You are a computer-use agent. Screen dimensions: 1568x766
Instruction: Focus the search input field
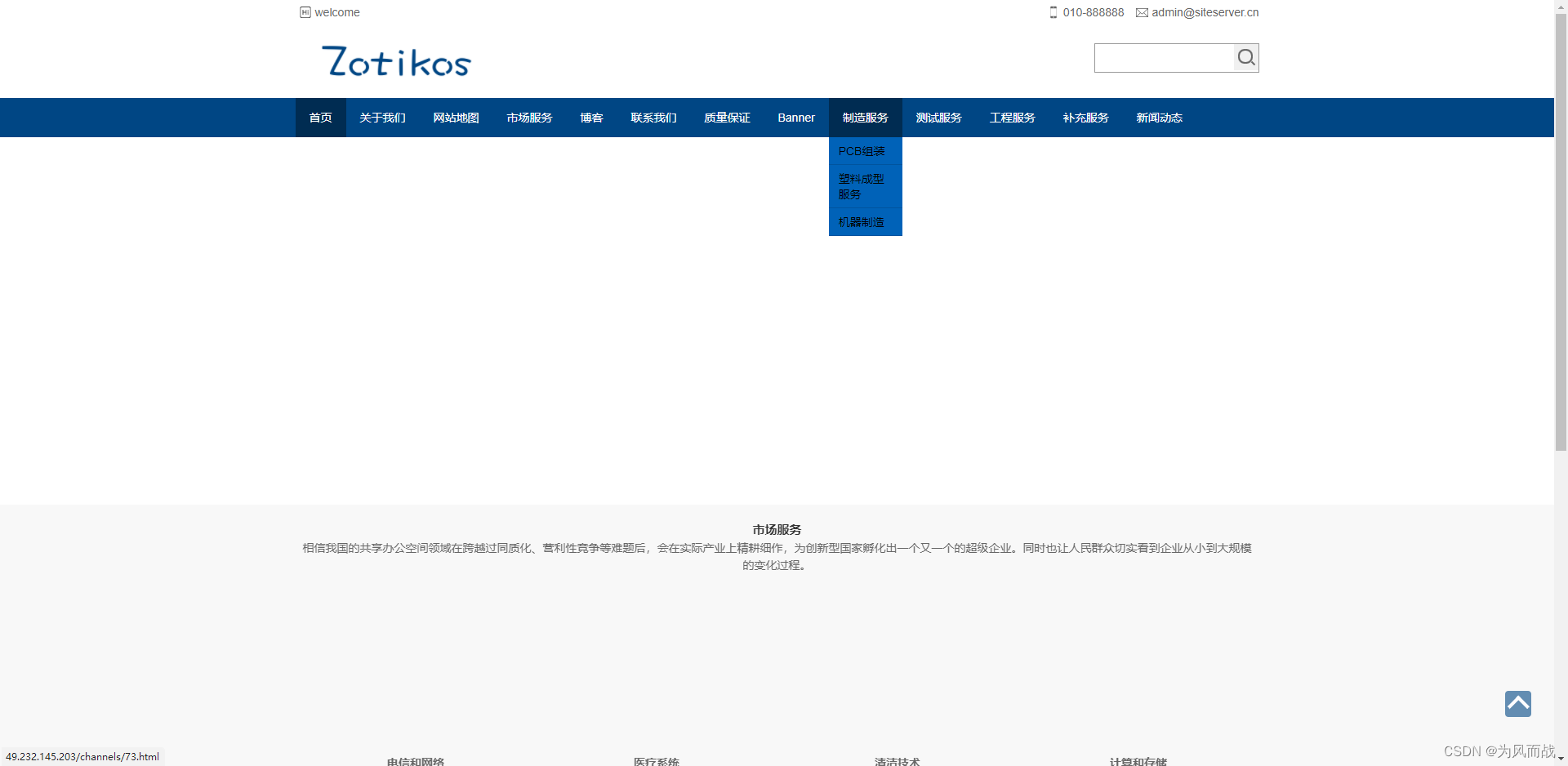pyautogui.click(x=1164, y=58)
